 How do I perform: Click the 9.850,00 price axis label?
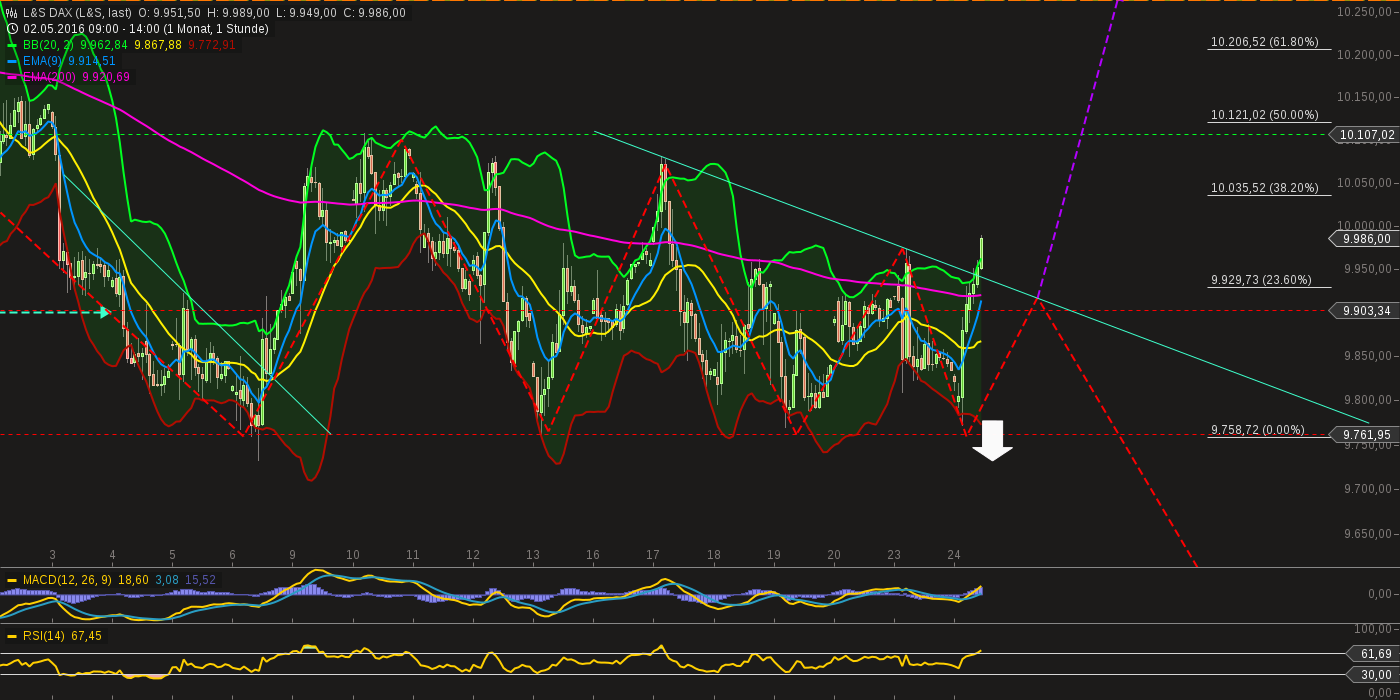[1369, 356]
